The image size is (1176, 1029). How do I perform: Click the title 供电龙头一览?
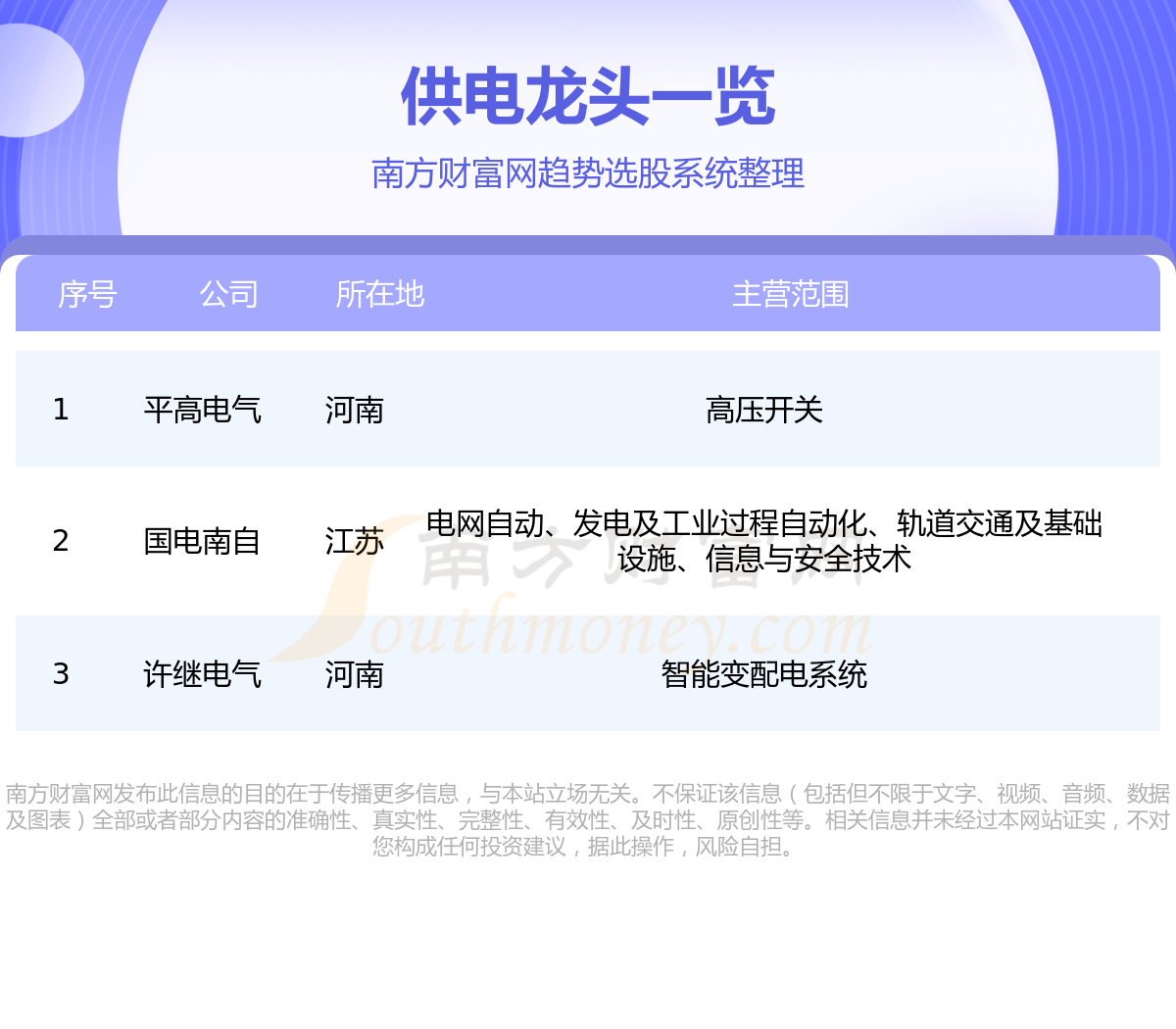[x=588, y=97]
